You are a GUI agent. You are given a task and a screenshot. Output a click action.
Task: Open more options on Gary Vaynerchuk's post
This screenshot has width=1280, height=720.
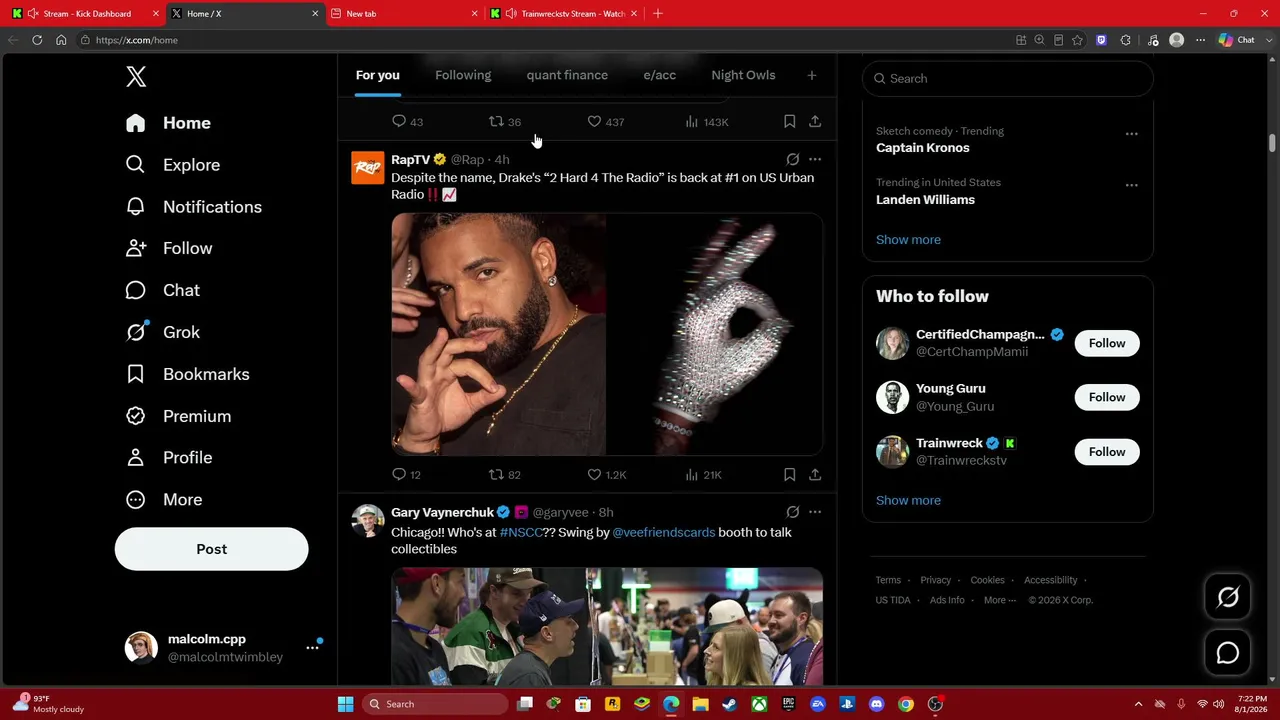click(815, 512)
